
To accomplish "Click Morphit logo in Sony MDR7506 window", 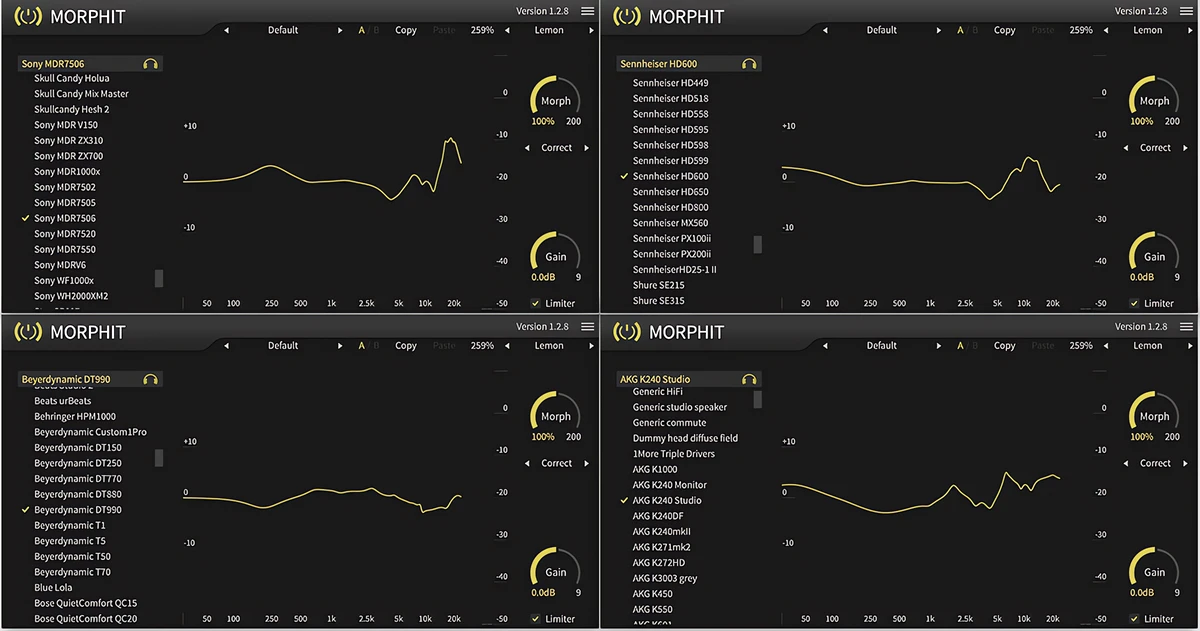I will (29, 16).
